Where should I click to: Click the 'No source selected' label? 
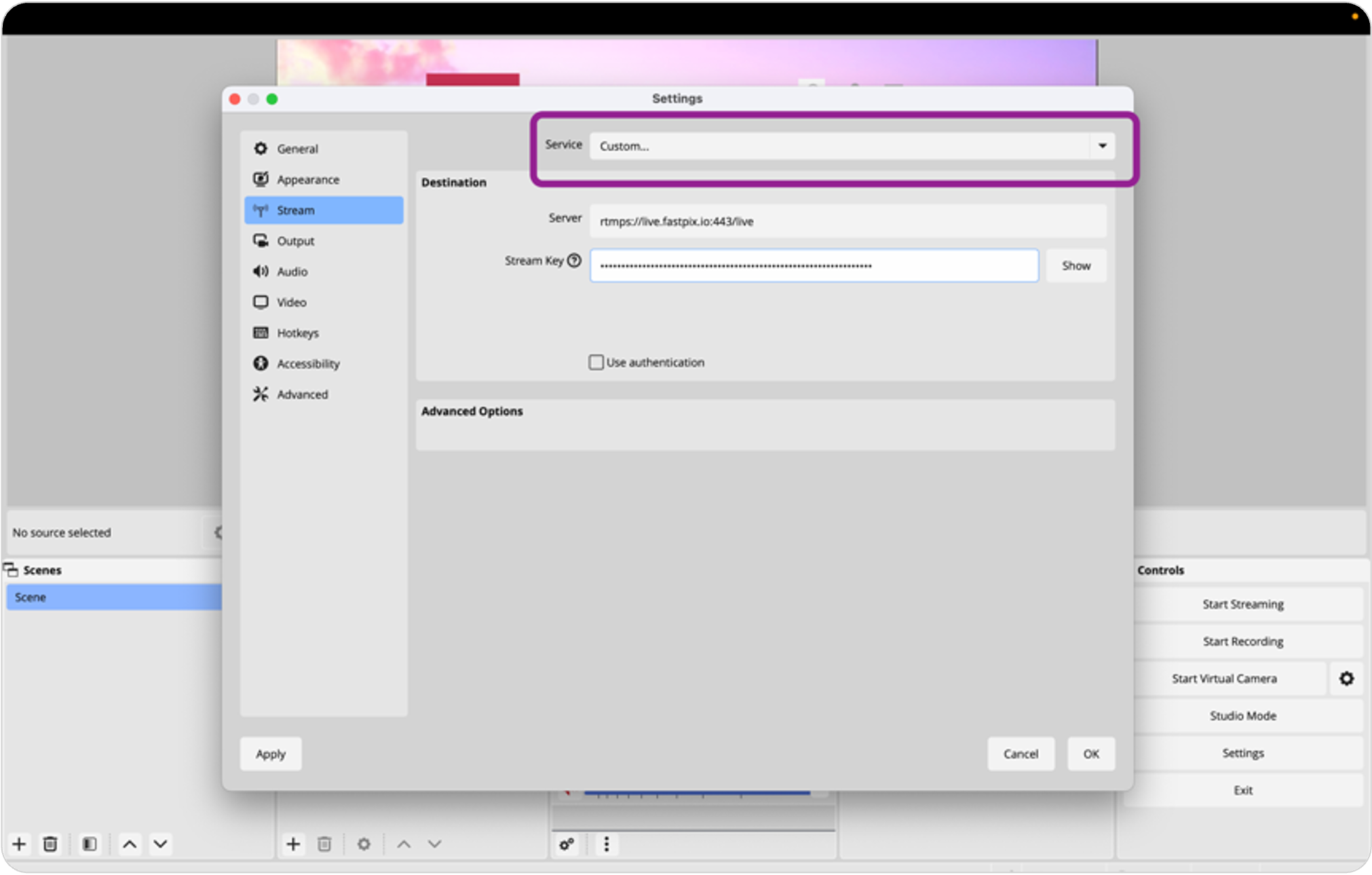(x=62, y=533)
